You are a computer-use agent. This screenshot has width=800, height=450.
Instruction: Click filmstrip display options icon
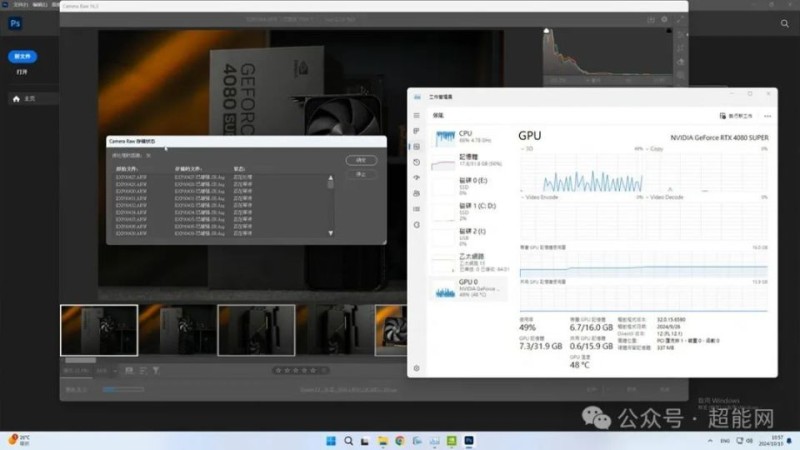pyautogui.click(x=129, y=370)
